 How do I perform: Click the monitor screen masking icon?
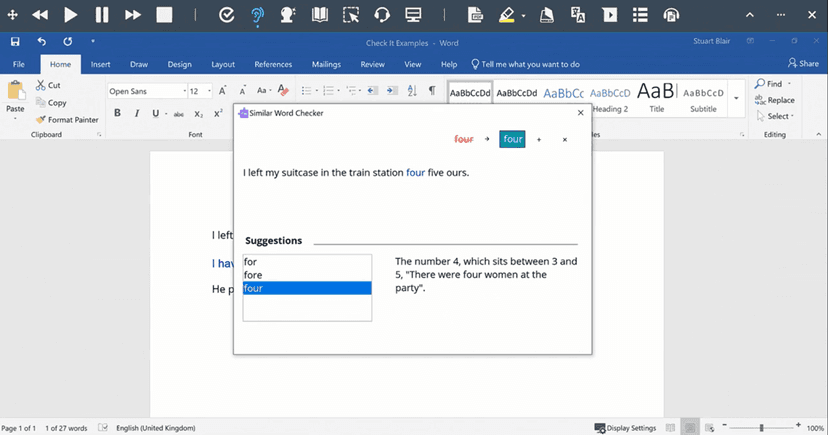[413, 15]
